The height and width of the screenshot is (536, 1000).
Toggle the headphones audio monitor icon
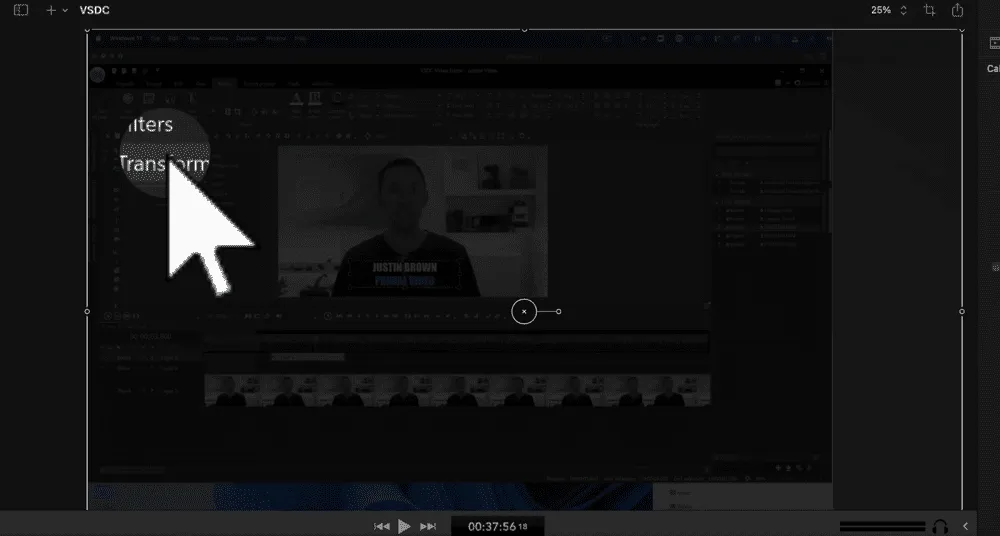940,526
